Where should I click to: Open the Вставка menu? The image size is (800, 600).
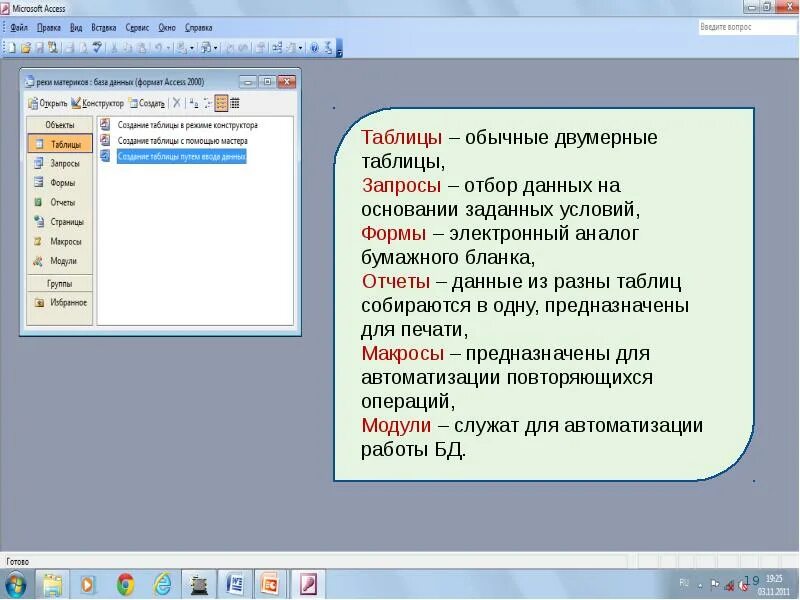[x=104, y=28]
